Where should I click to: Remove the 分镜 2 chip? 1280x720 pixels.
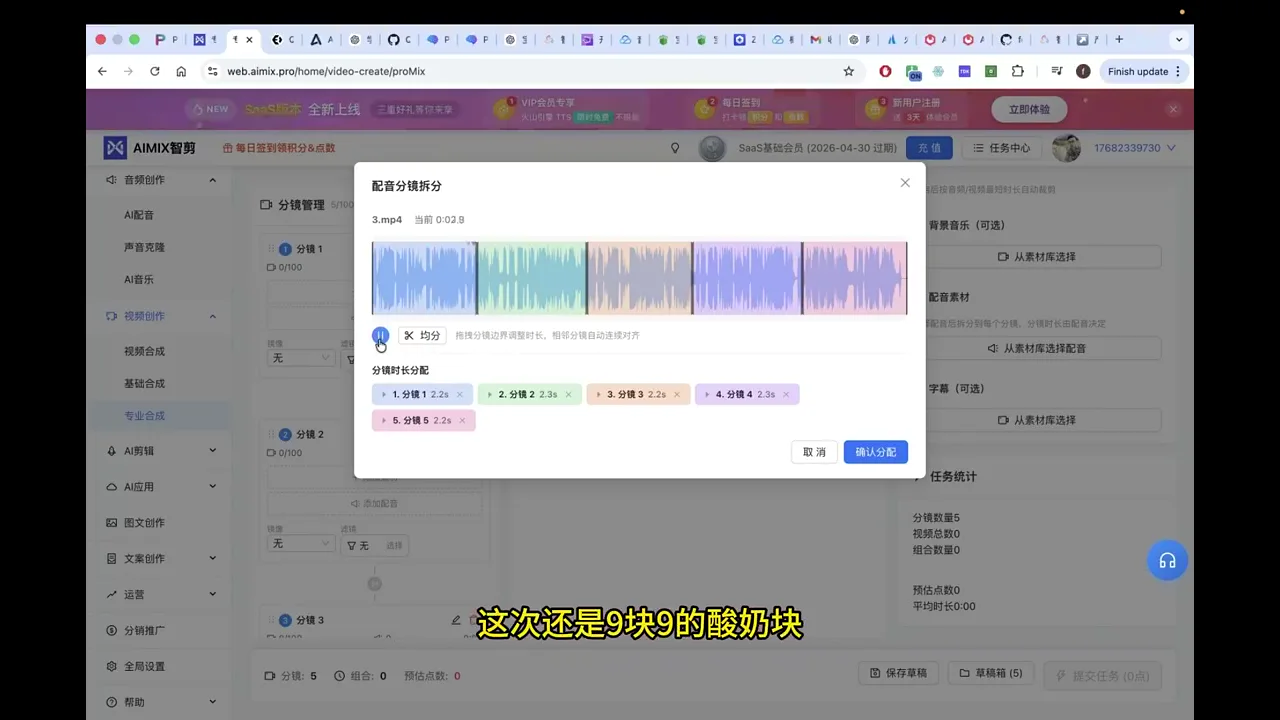click(568, 395)
